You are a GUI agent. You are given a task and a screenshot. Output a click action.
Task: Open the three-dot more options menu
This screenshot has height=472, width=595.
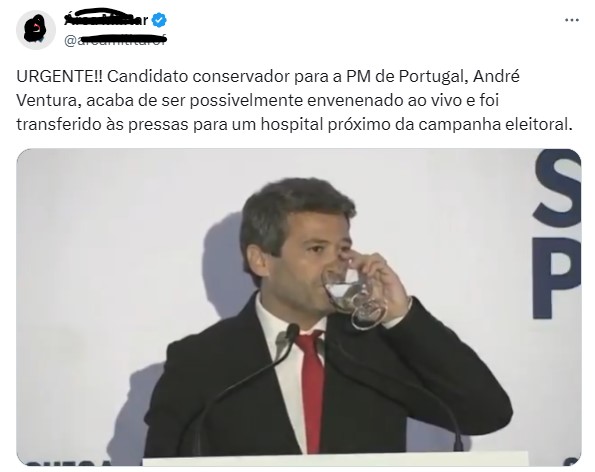coord(571,20)
